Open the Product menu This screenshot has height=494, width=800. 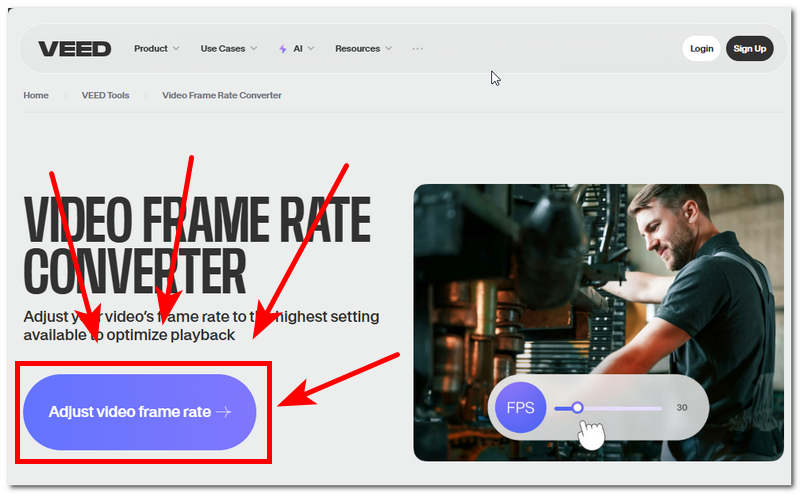coord(151,49)
